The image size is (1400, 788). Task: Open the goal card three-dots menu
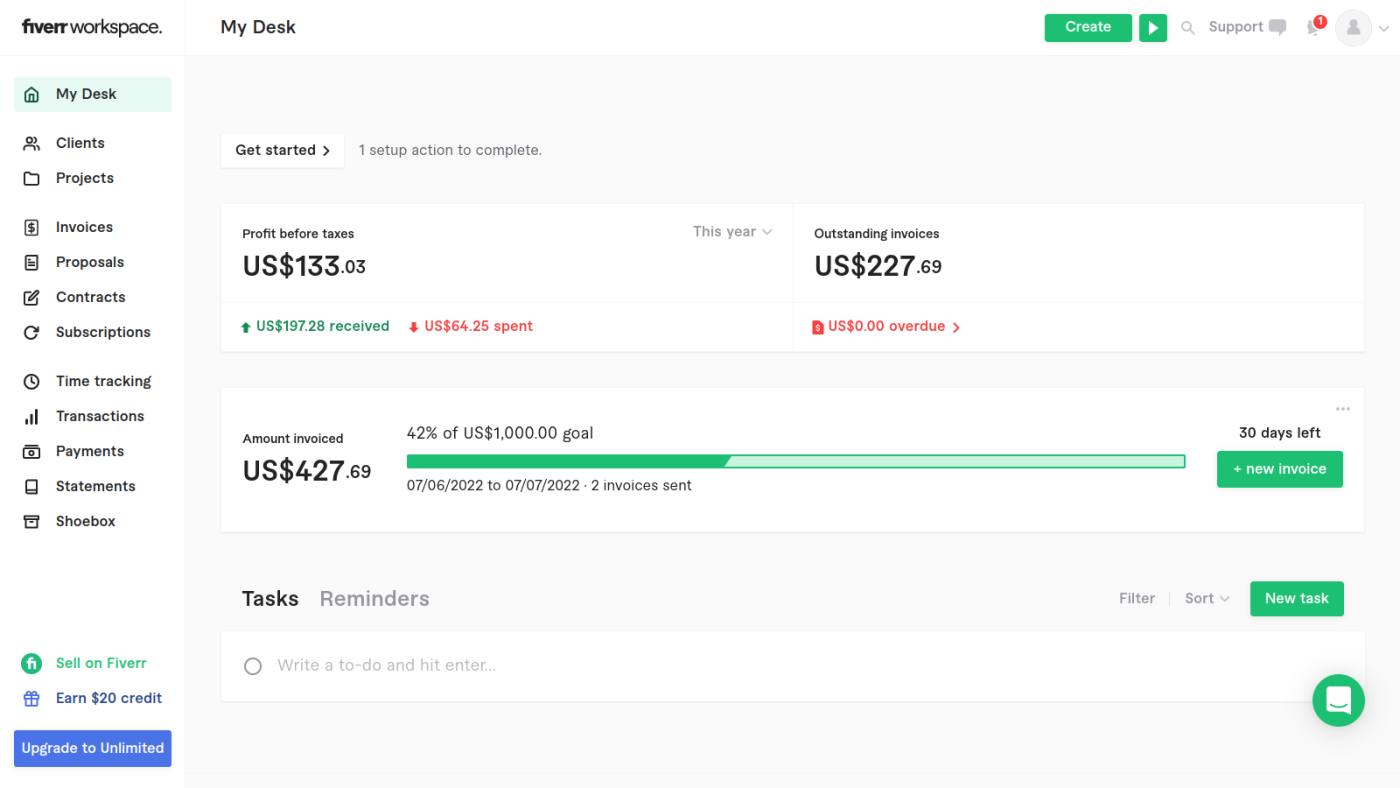[x=1343, y=409]
